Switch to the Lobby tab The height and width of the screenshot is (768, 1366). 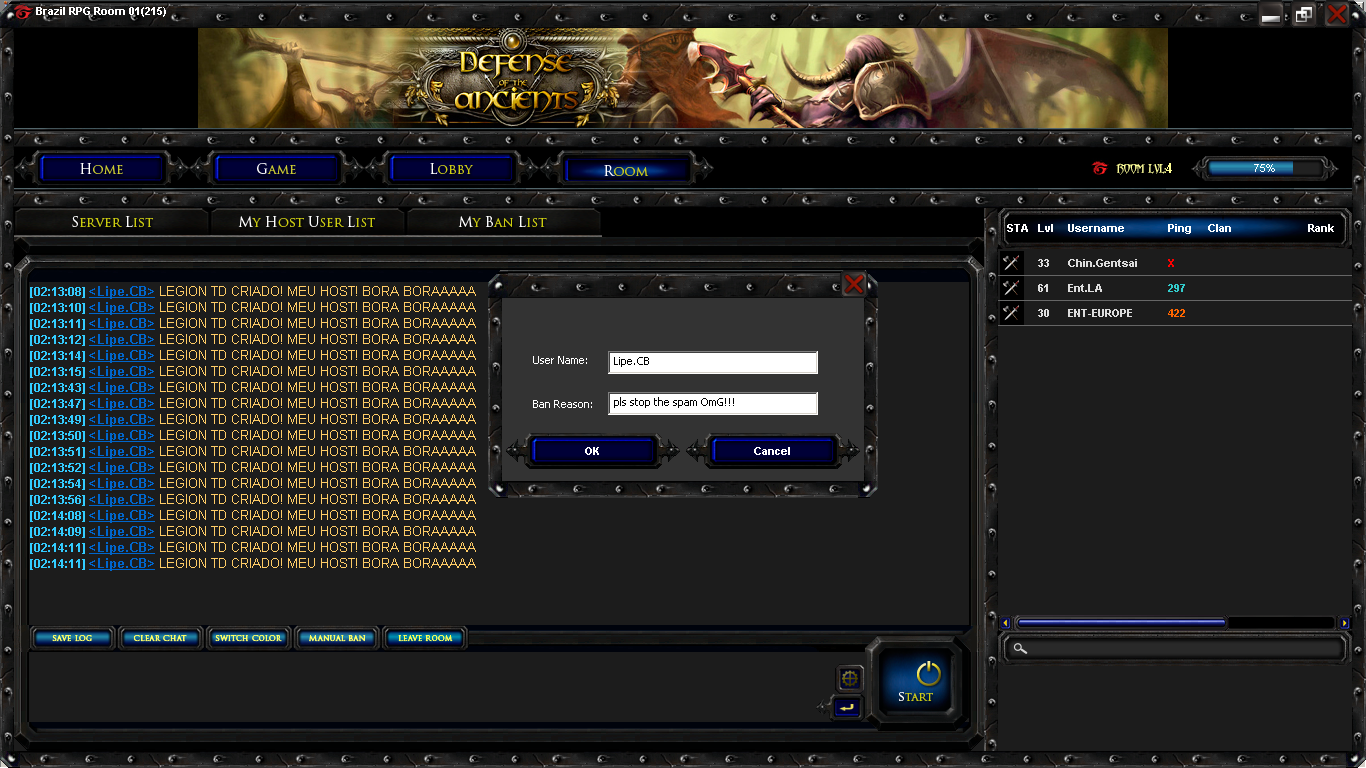451,169
